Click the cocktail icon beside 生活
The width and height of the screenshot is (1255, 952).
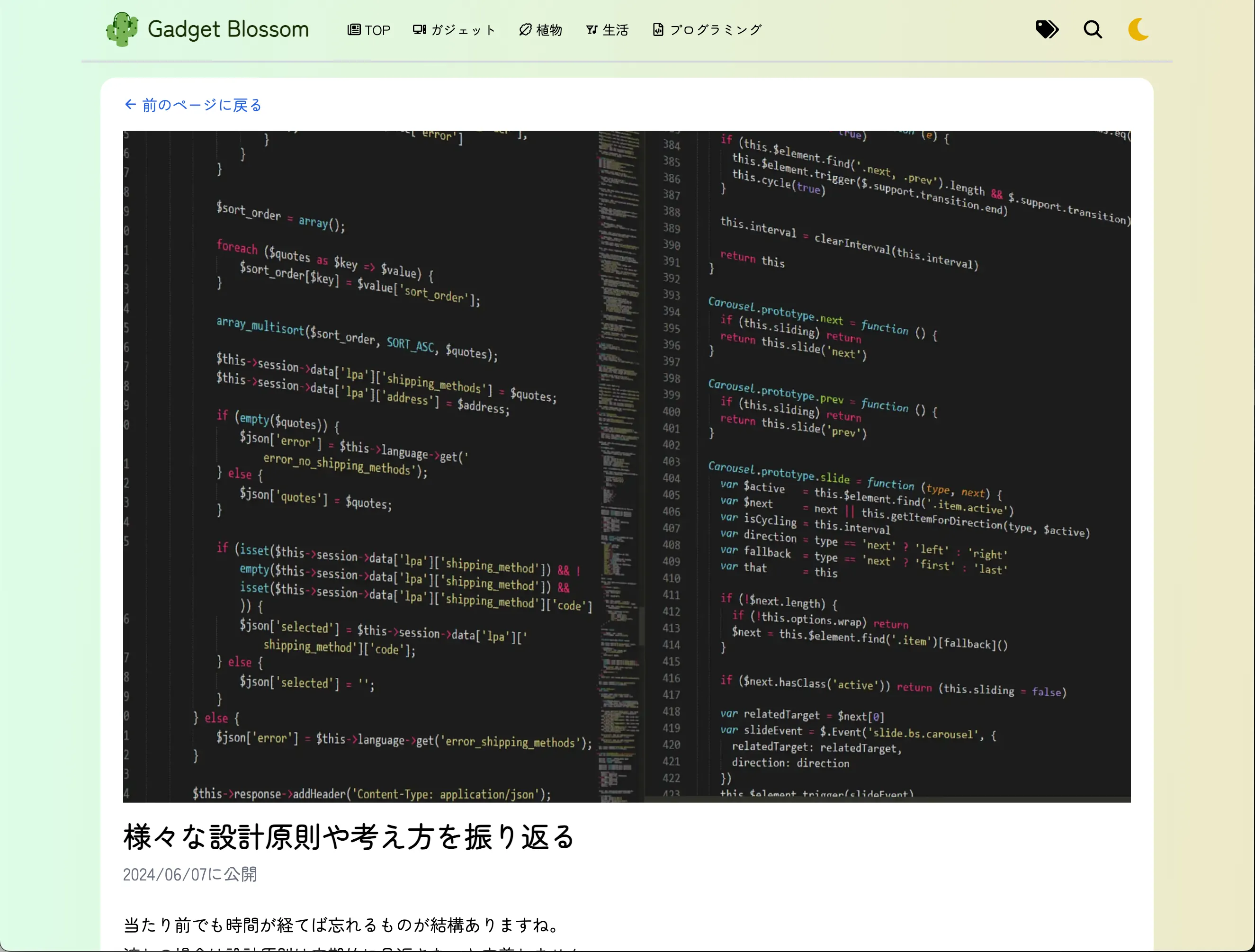click(x=592, y=29)
